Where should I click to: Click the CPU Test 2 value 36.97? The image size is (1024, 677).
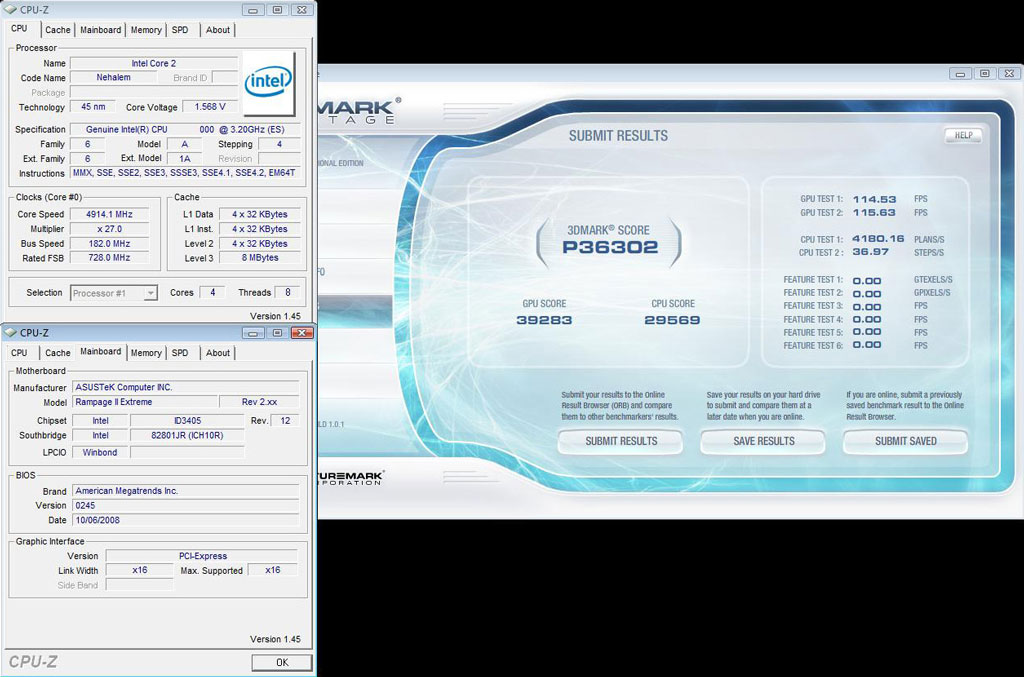point(871,252)
